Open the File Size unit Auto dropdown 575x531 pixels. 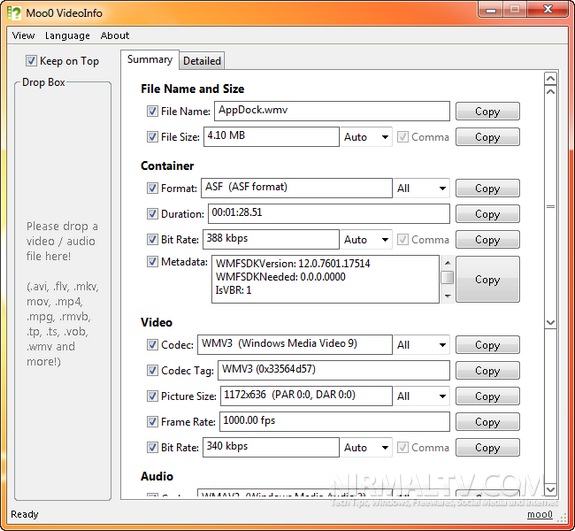(366, 137)
